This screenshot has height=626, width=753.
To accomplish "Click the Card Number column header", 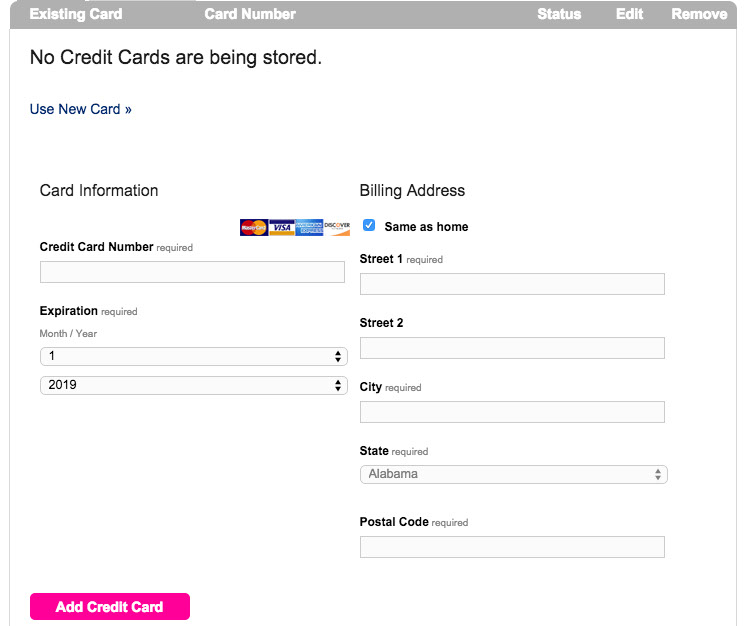I will [250, 14].
